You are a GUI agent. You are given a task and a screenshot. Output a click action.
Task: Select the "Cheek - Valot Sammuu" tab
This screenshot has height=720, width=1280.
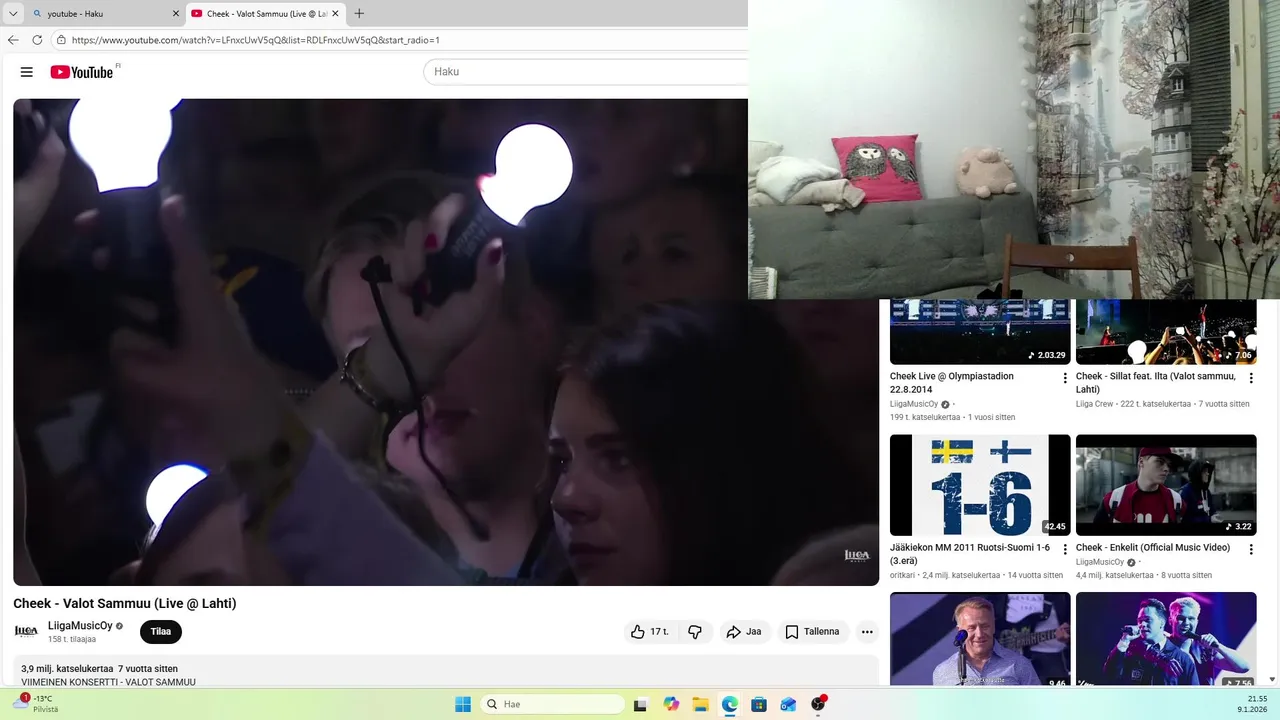pos(265,14)
